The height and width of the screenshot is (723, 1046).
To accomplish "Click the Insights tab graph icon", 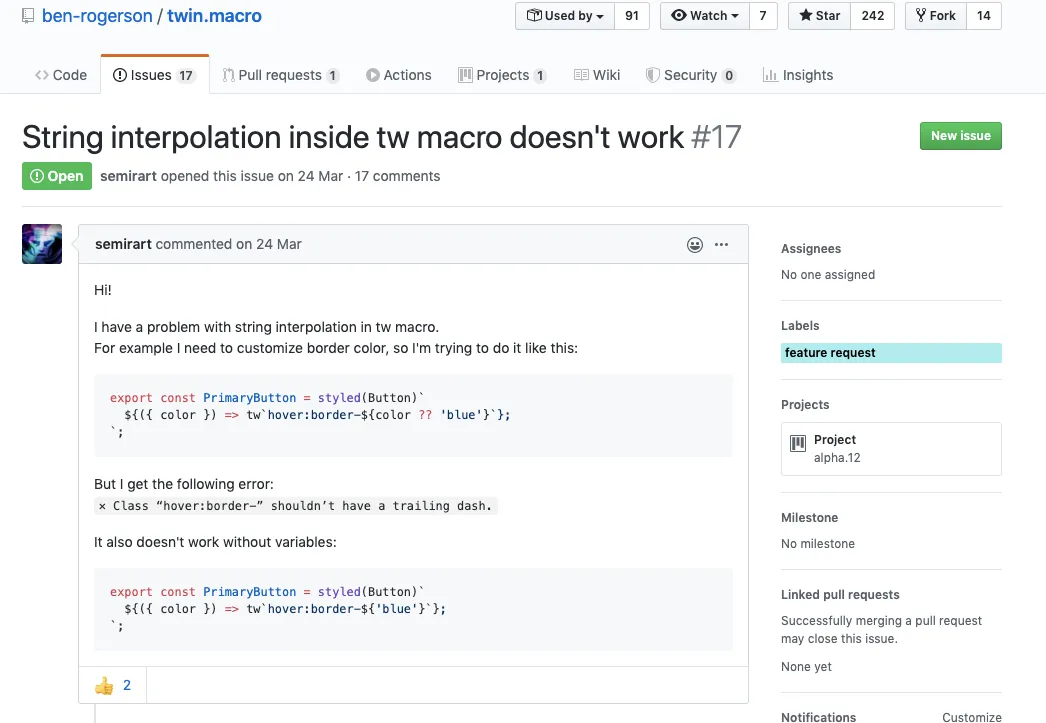I will [x=770, y=75].
